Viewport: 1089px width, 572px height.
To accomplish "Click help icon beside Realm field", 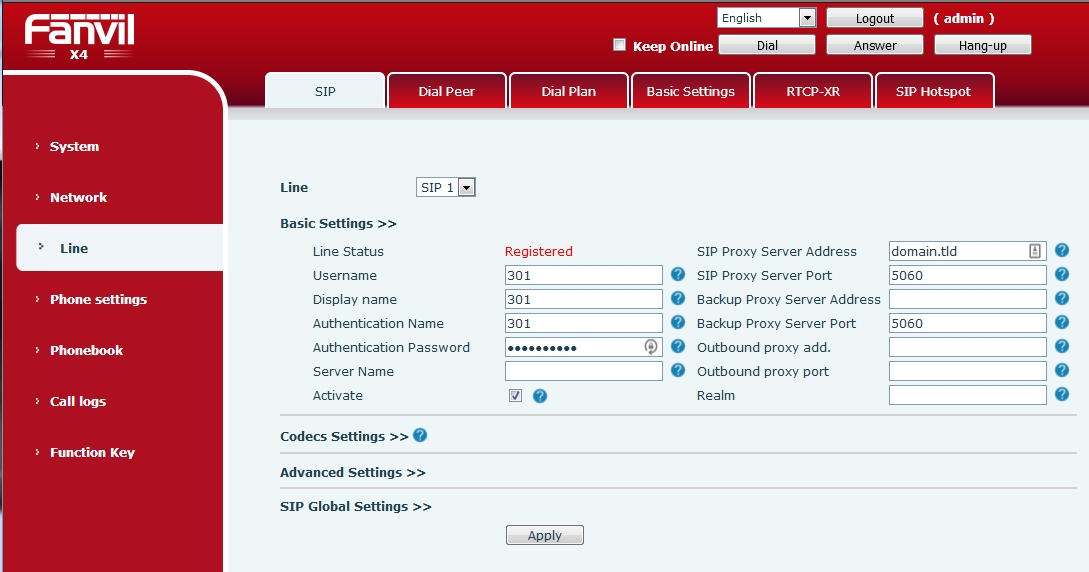I will (x=1062, y=395).
